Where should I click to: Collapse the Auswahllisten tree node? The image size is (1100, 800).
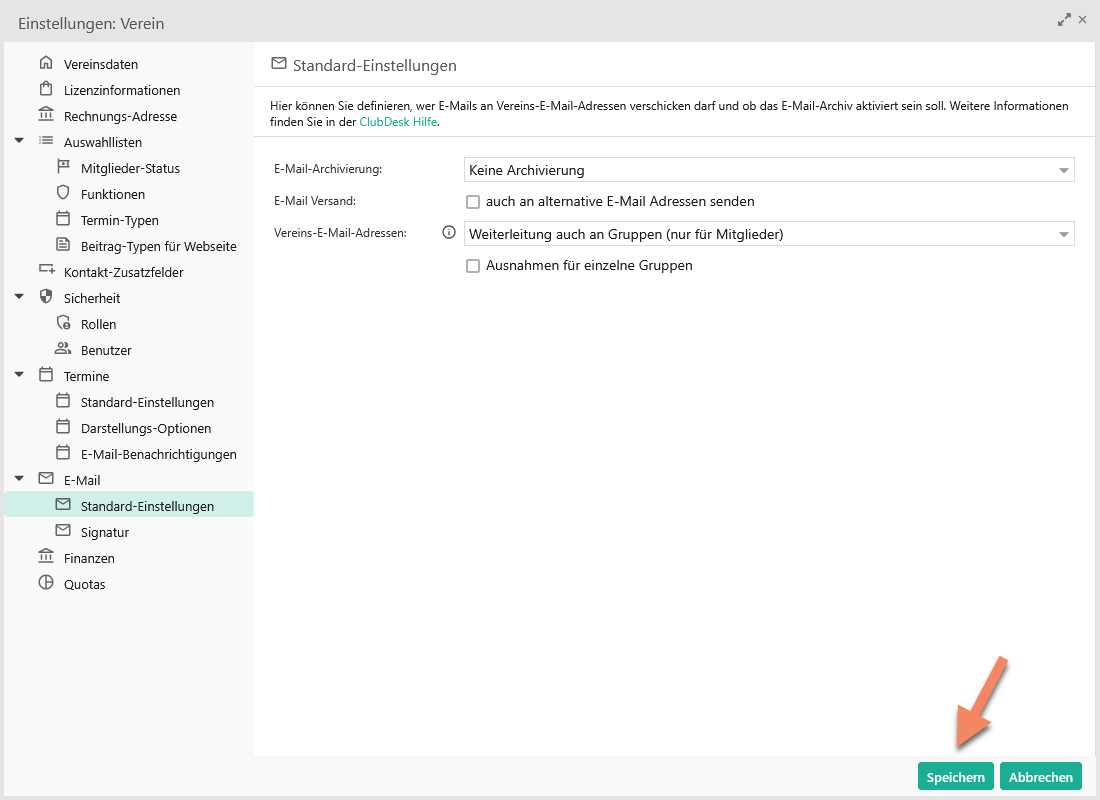coord(20,141)
